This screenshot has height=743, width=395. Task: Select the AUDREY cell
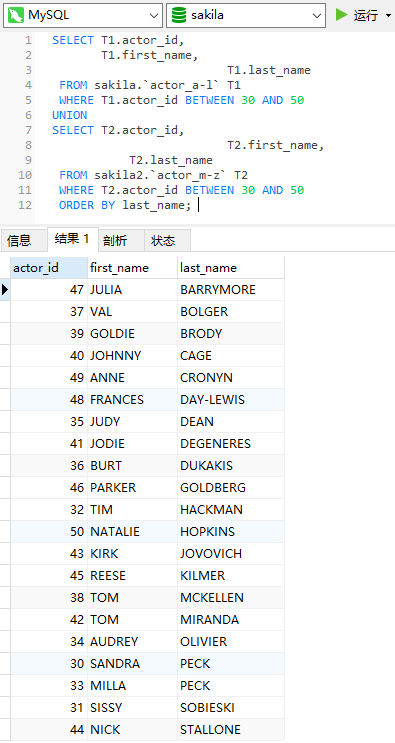coord(133,642)
